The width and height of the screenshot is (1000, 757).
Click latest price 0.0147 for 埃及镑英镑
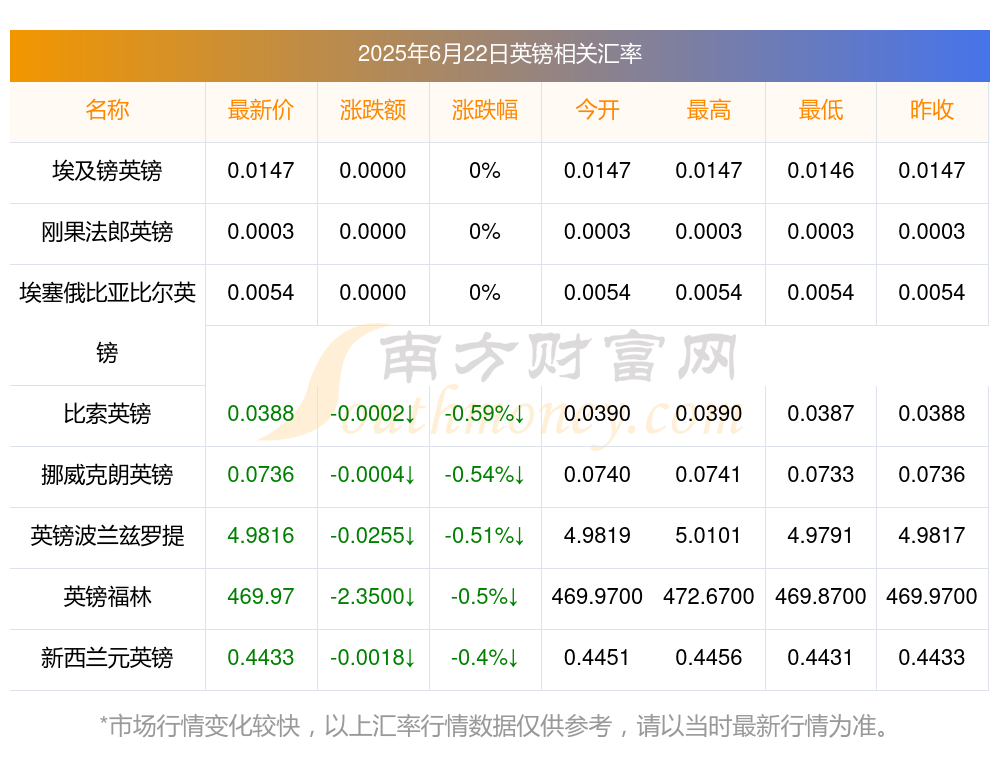pos(261,171)
